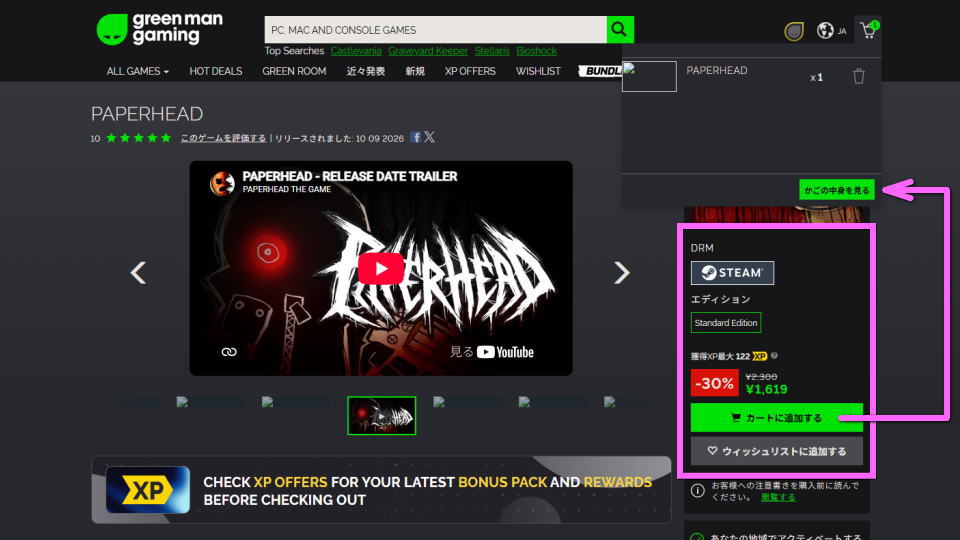Click the PC, MAC AND CONSOLE GAMES search field

pos(435,29)
